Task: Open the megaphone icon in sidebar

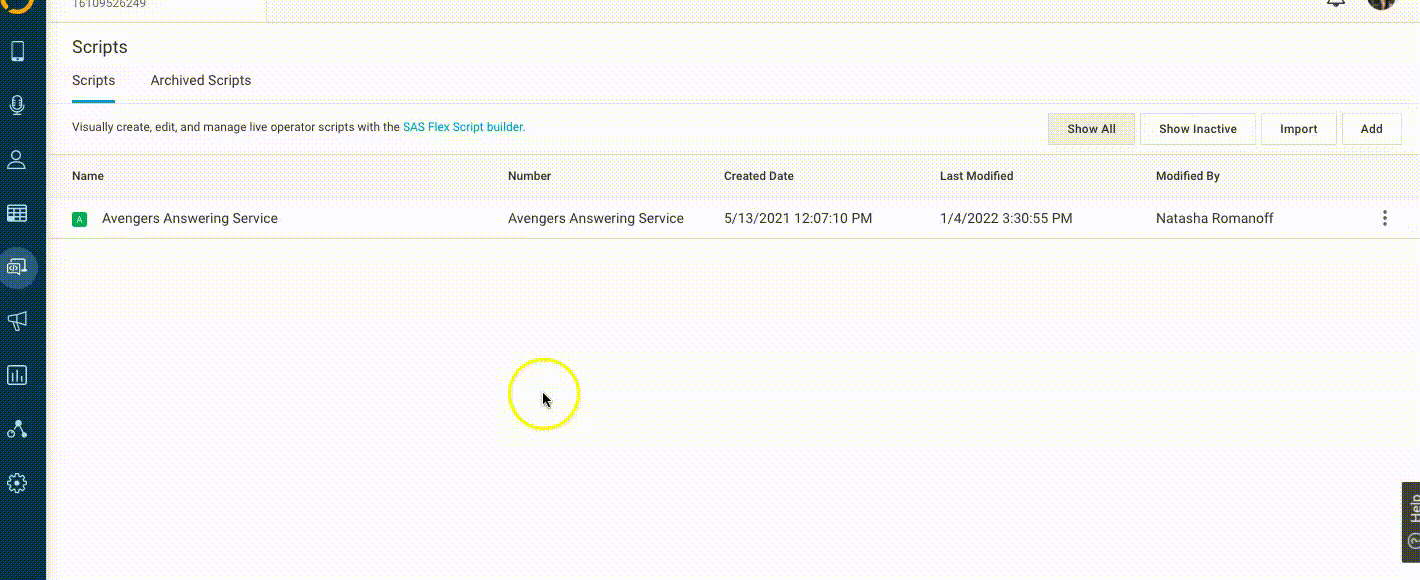Action: 17,321
